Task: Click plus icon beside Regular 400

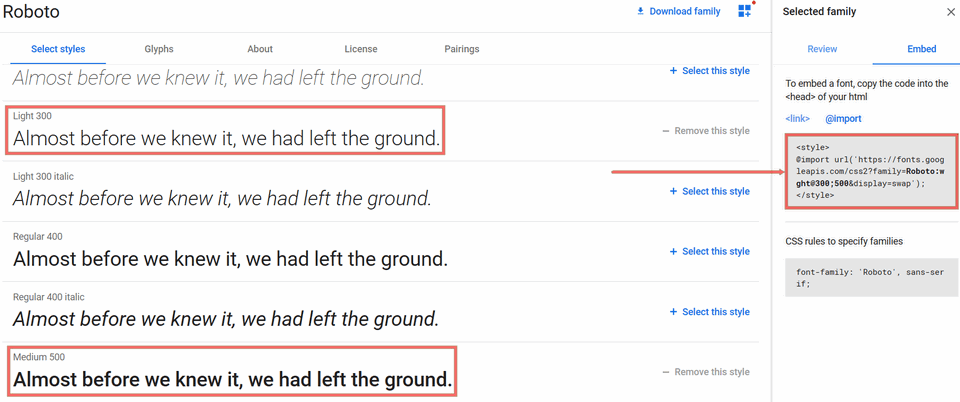Action: 673,251
